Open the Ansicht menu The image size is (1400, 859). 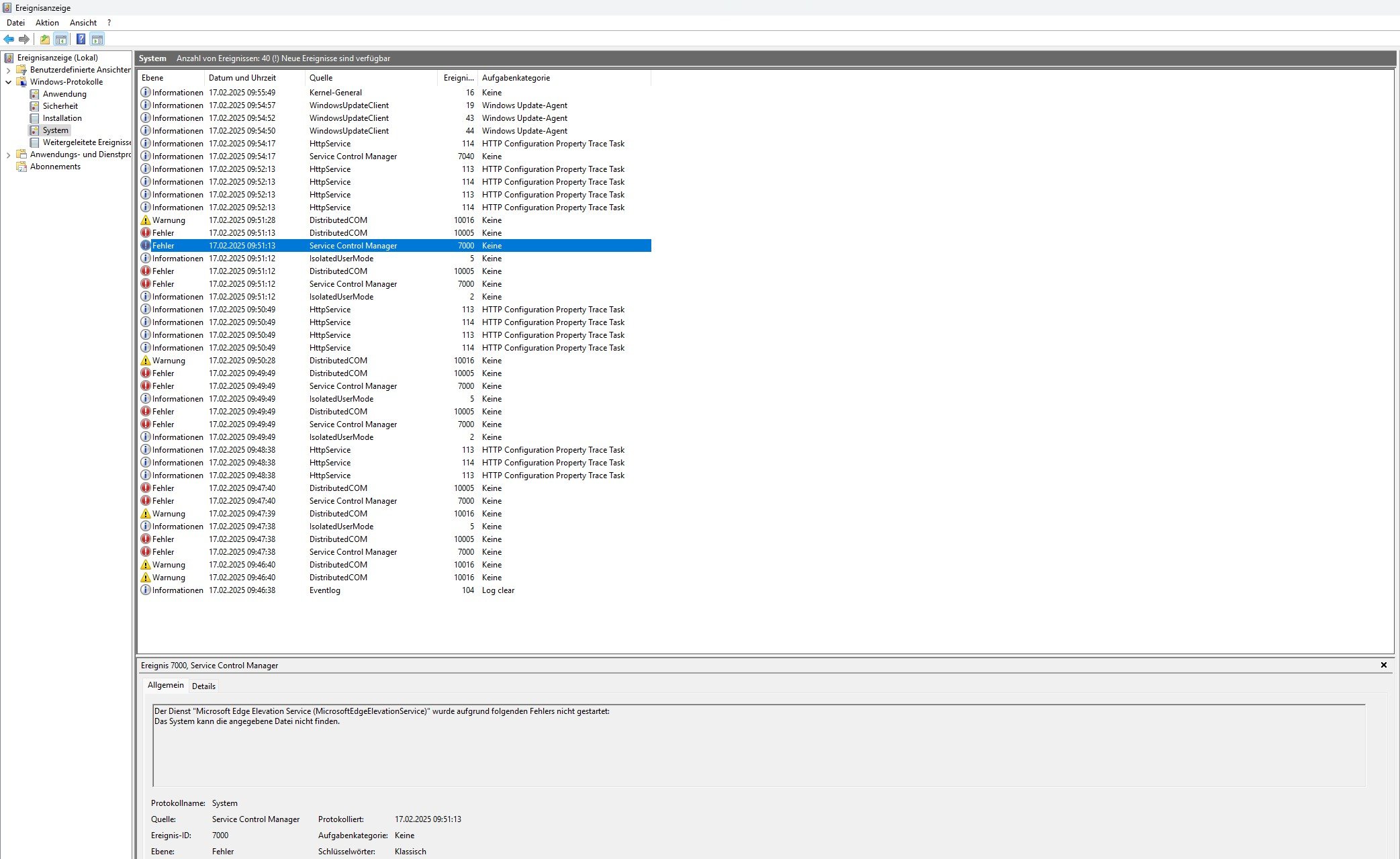pyautogui.click(x=83, y=23)
